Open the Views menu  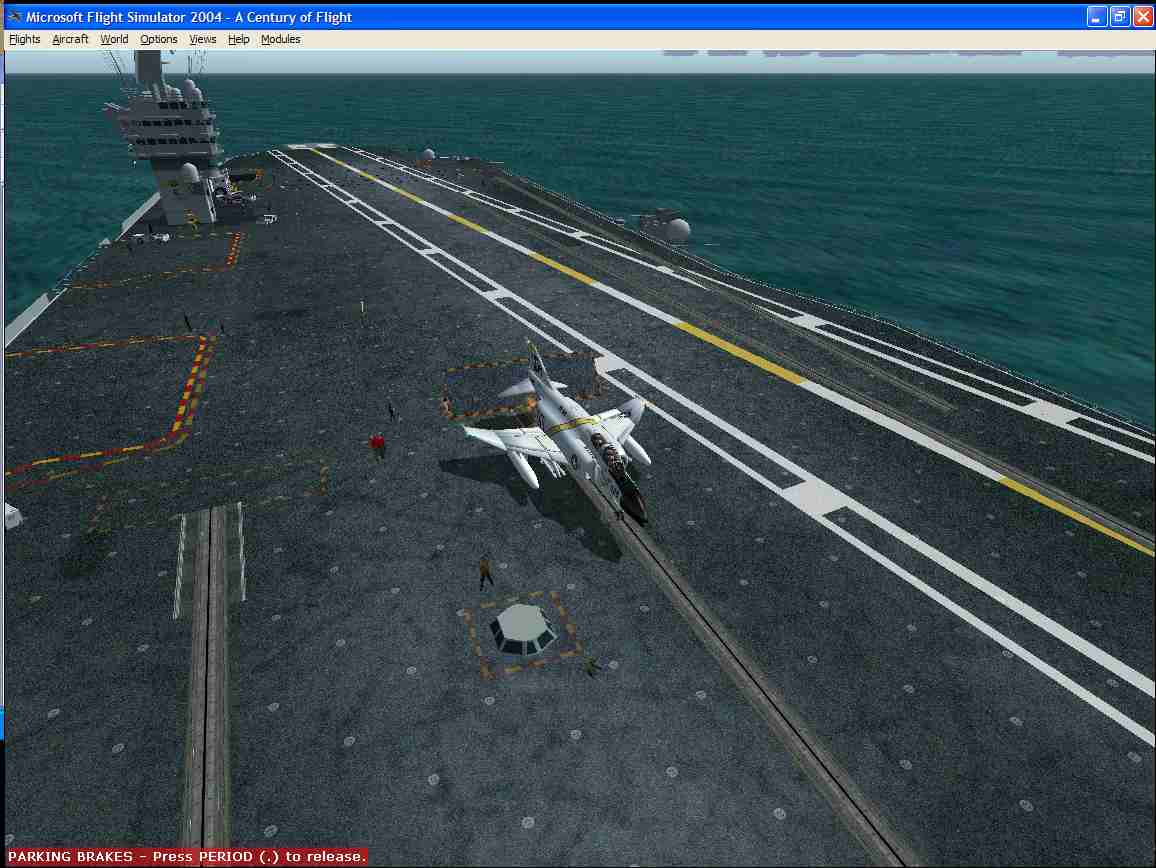point(203,39)
